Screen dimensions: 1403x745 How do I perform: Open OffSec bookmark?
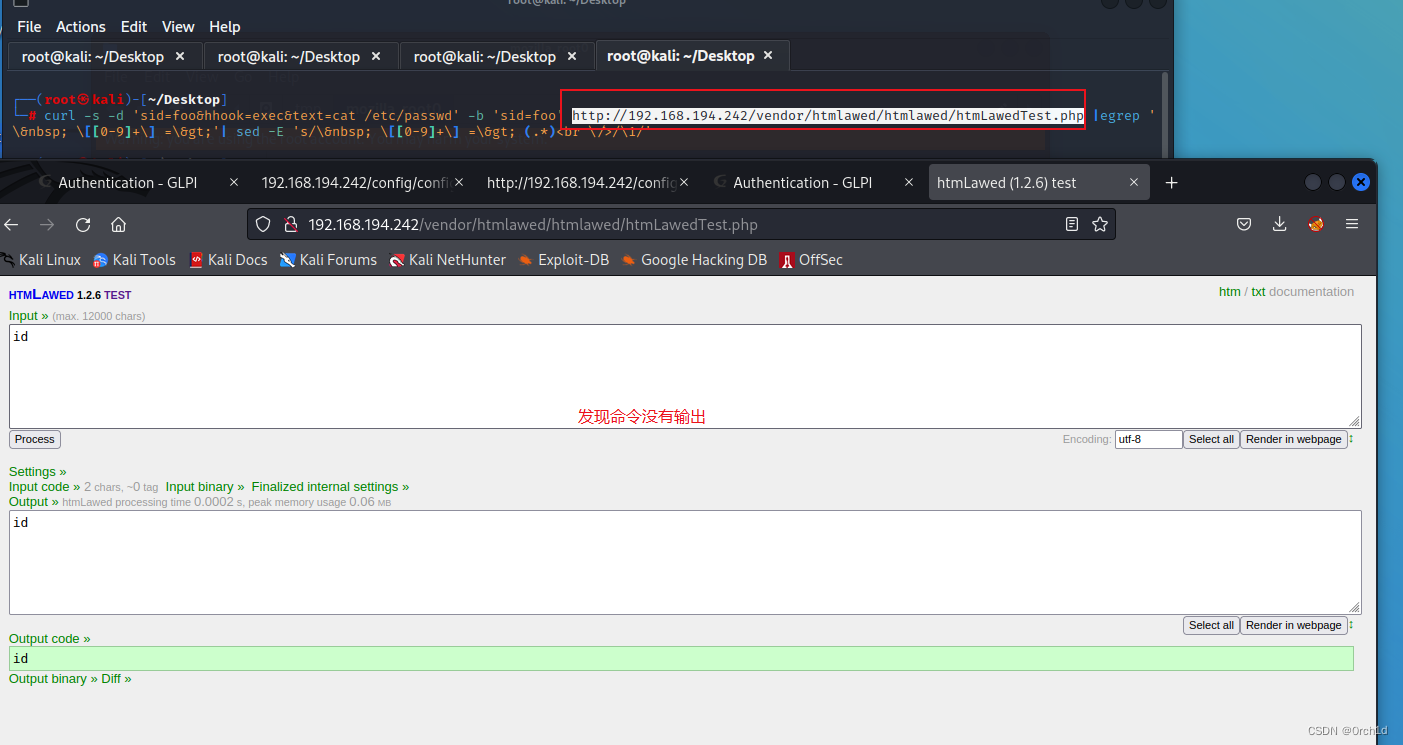pyautogui.click(x=811, y=259)
